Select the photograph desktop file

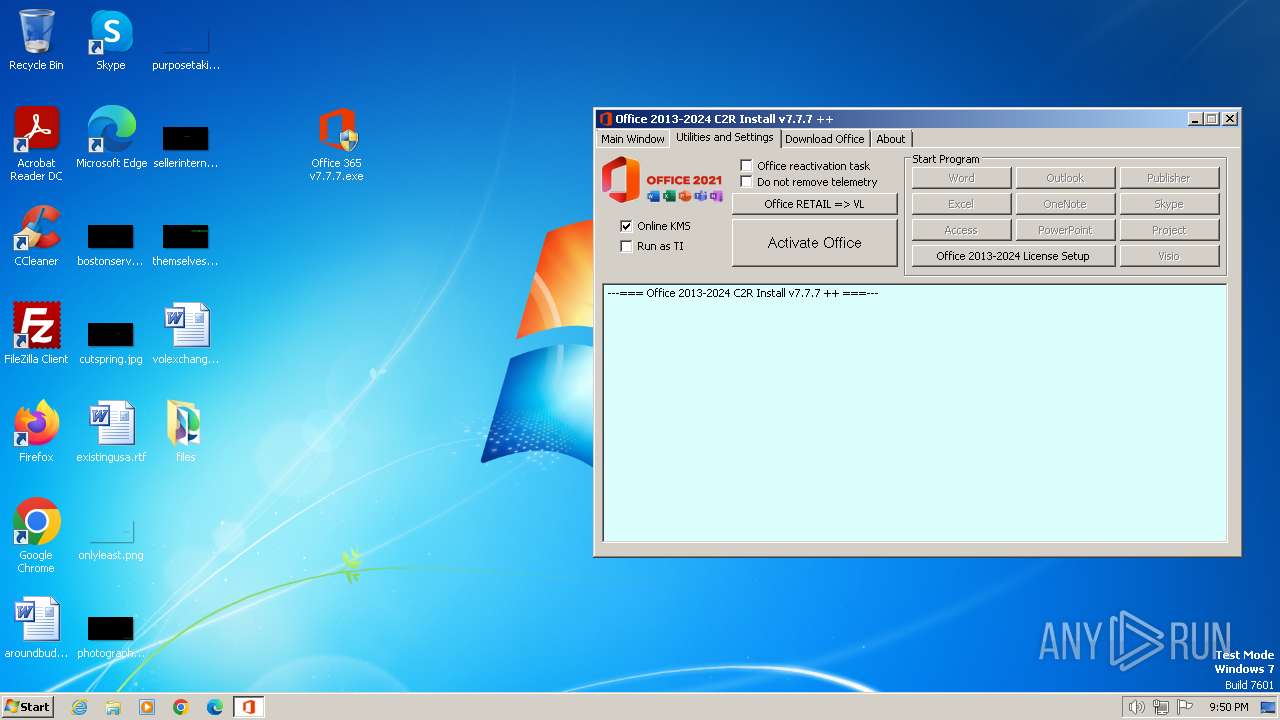(111, 638)
